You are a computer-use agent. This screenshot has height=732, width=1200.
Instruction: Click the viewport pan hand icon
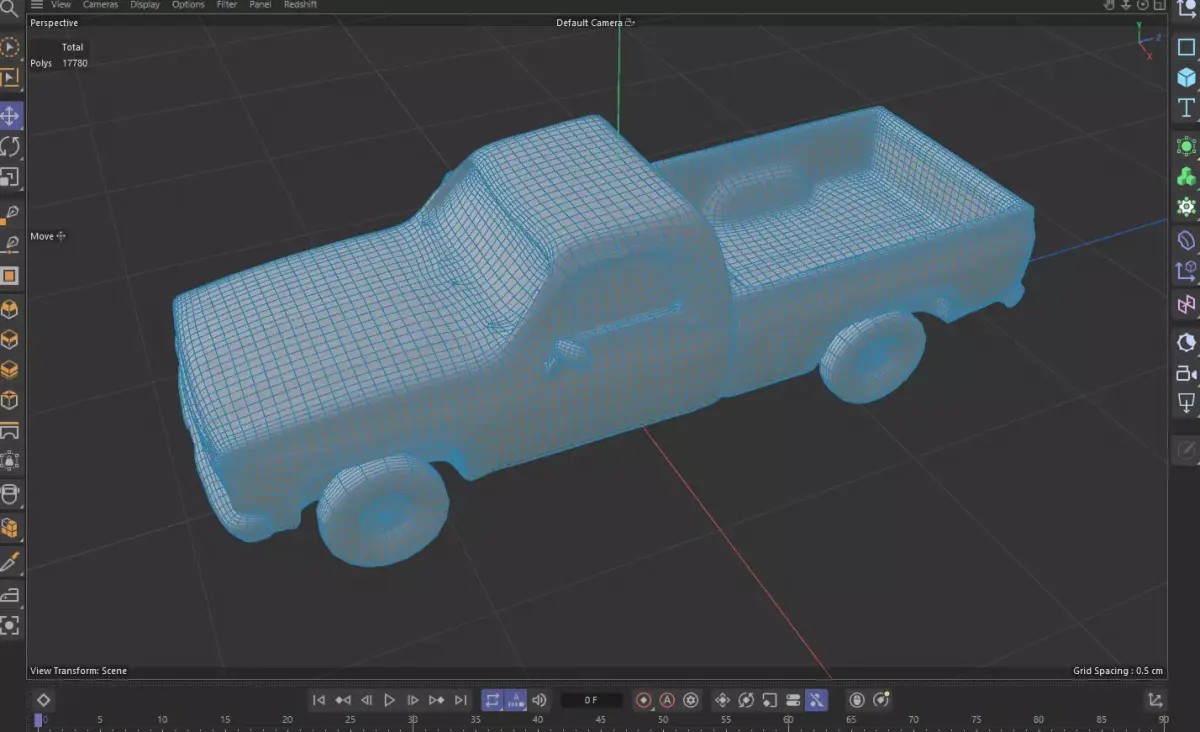(1108, 5)
